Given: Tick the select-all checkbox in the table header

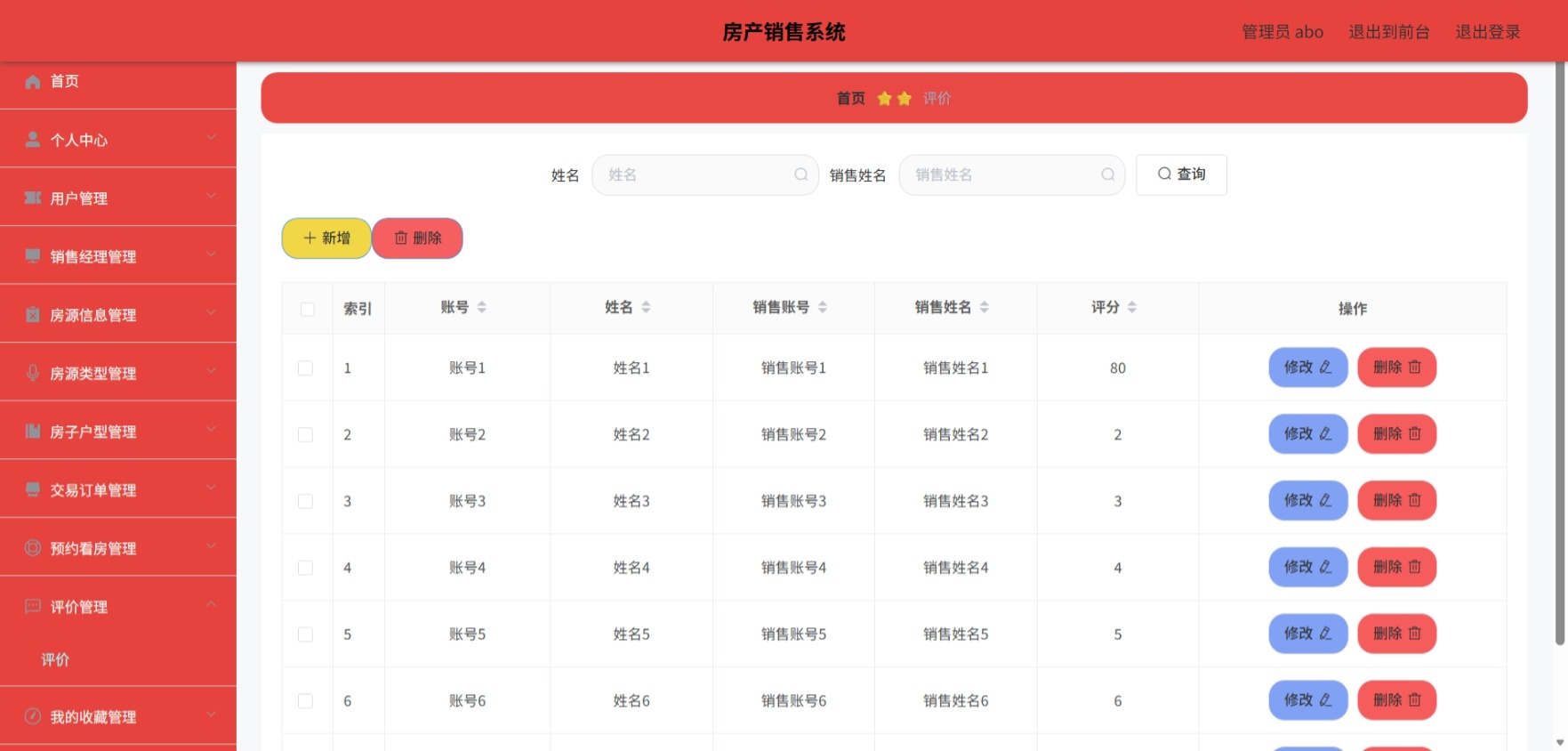Looking at the screenshot, I should pos(308,310).
